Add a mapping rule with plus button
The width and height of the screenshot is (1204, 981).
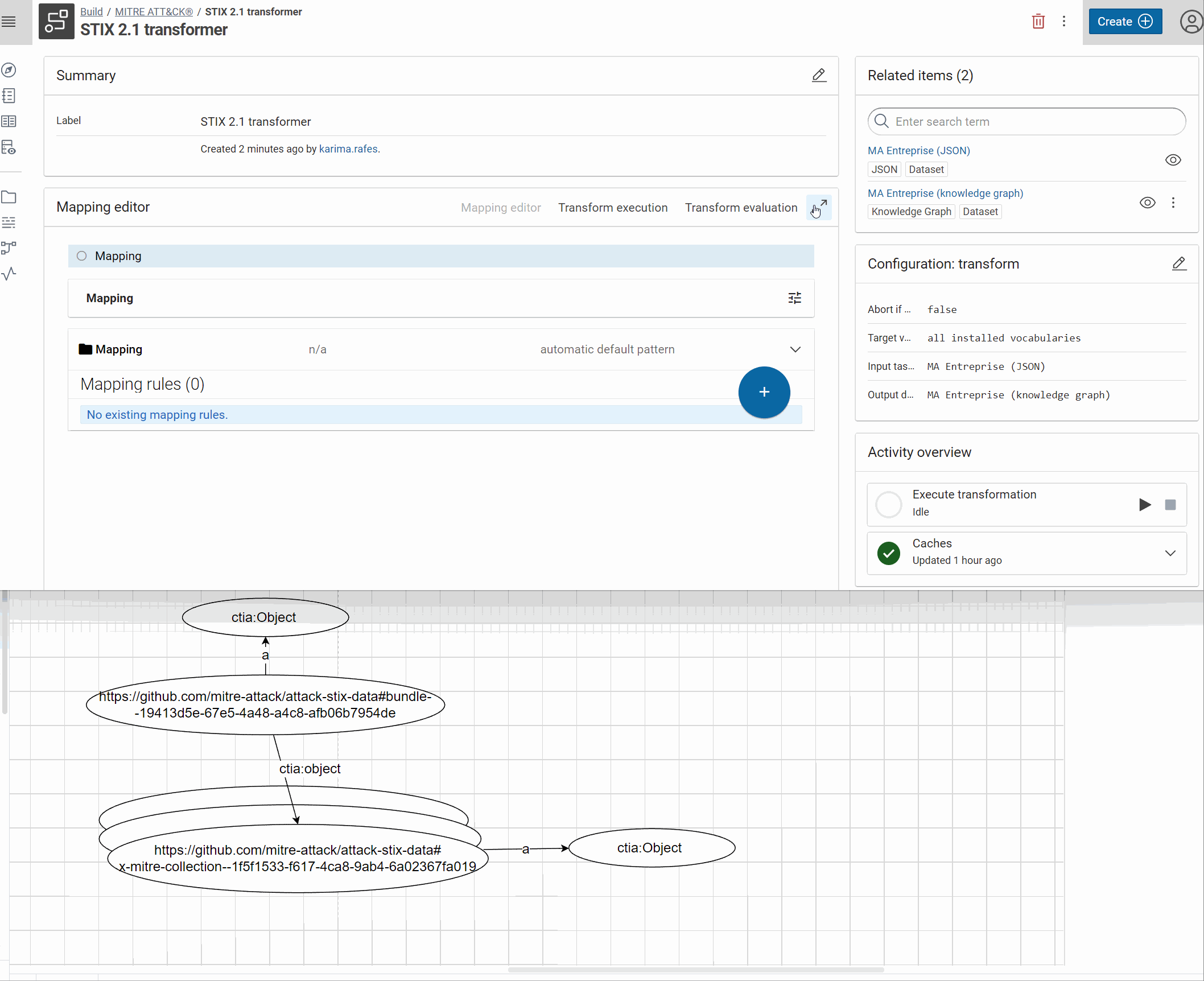(x=764, y=392)
